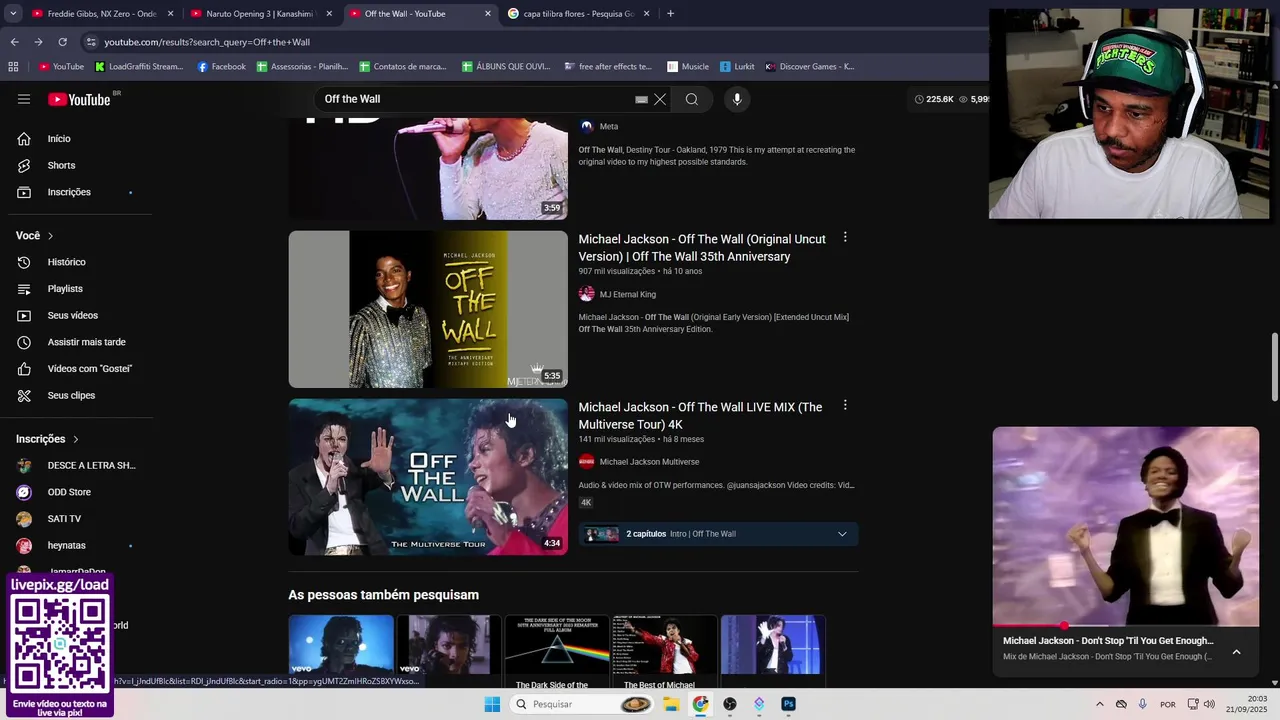The width and height of the screenshot is (1280, 720).
Task: Open the YouTube hamburger guide menu
Action: click(x=24, y=99)
